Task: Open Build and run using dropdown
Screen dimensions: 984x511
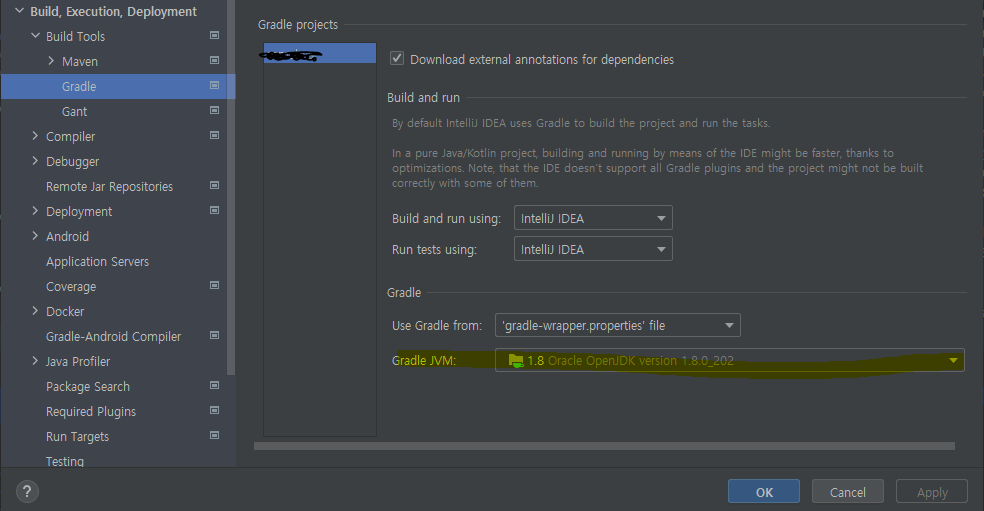Action: coord(593,218)
